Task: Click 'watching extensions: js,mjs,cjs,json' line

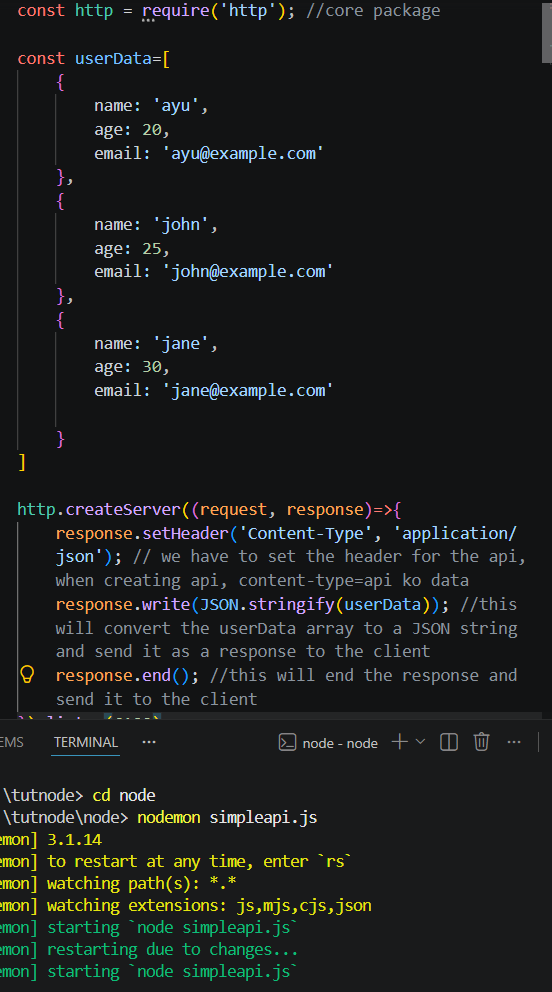Action: pyautogui.click(x=209, y=906)
